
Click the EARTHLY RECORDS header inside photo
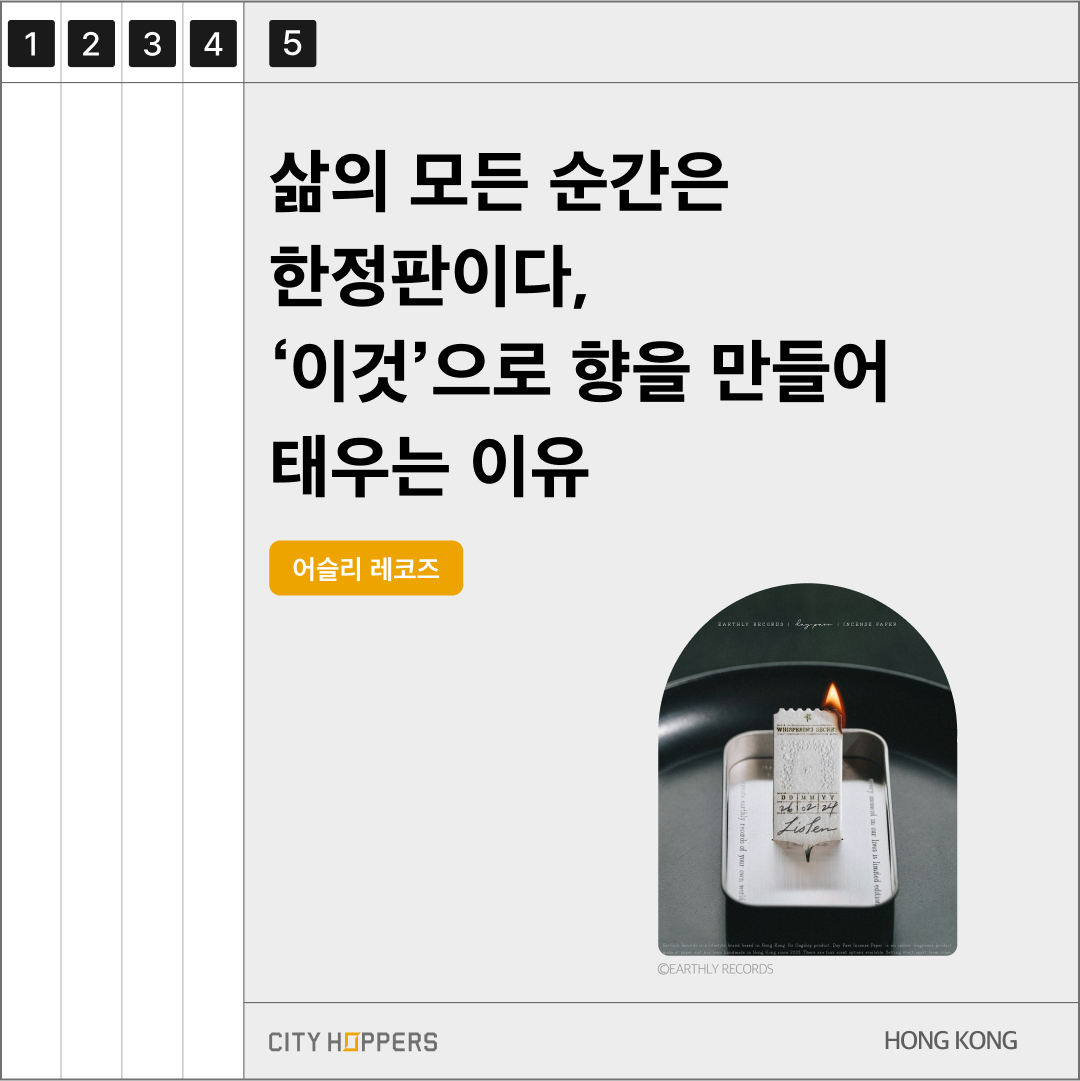pos(751,624)
